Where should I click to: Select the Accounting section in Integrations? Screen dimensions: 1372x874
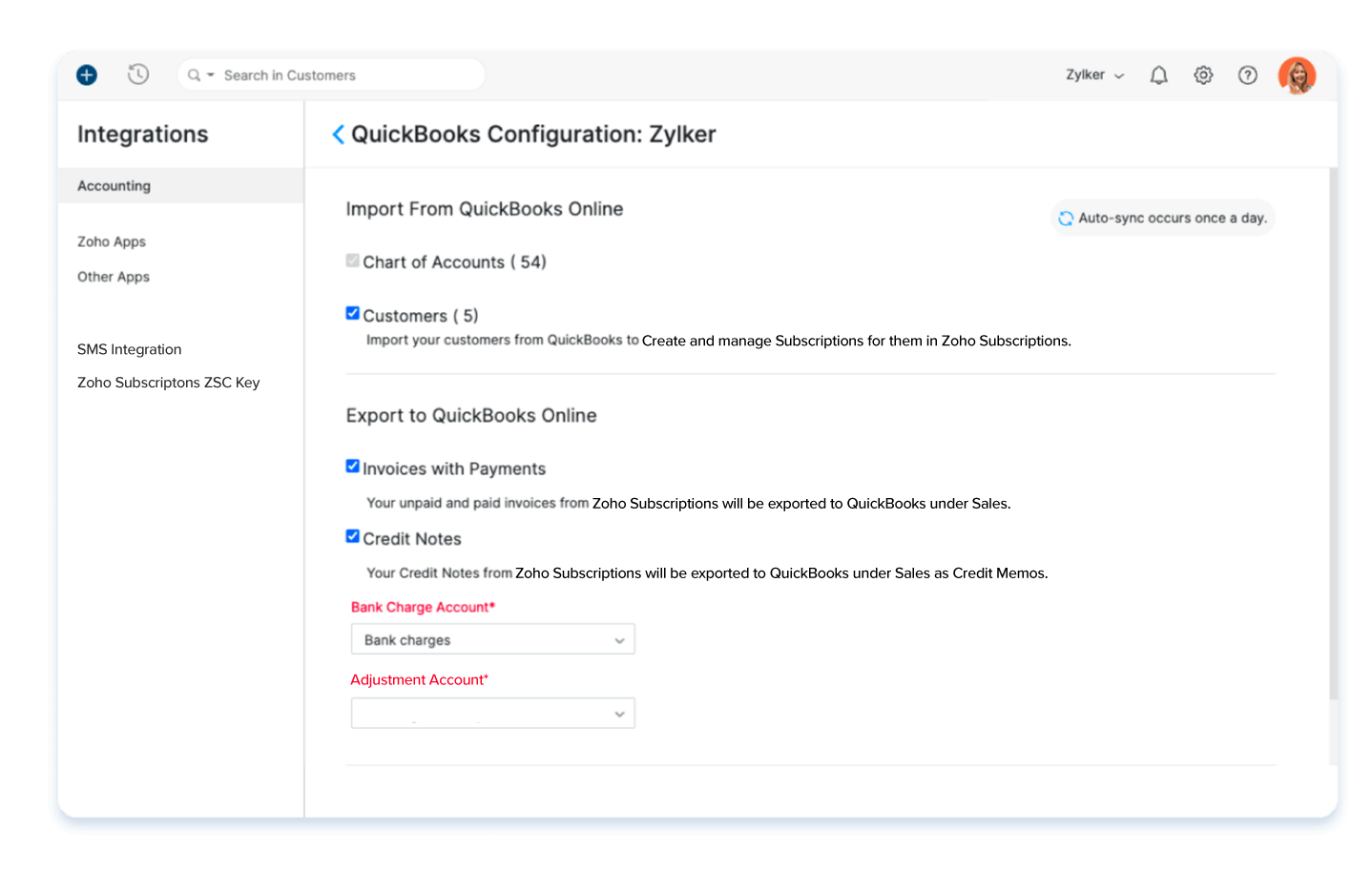coord(114,185)
